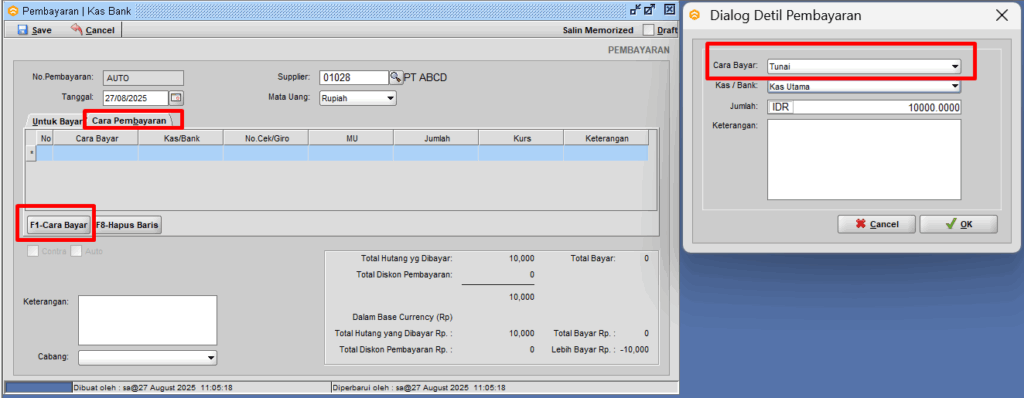This screenshot has height=398, width=1024.
Task: Open the Cara Bayar Tunai dropdown
Action: point(864,66)
